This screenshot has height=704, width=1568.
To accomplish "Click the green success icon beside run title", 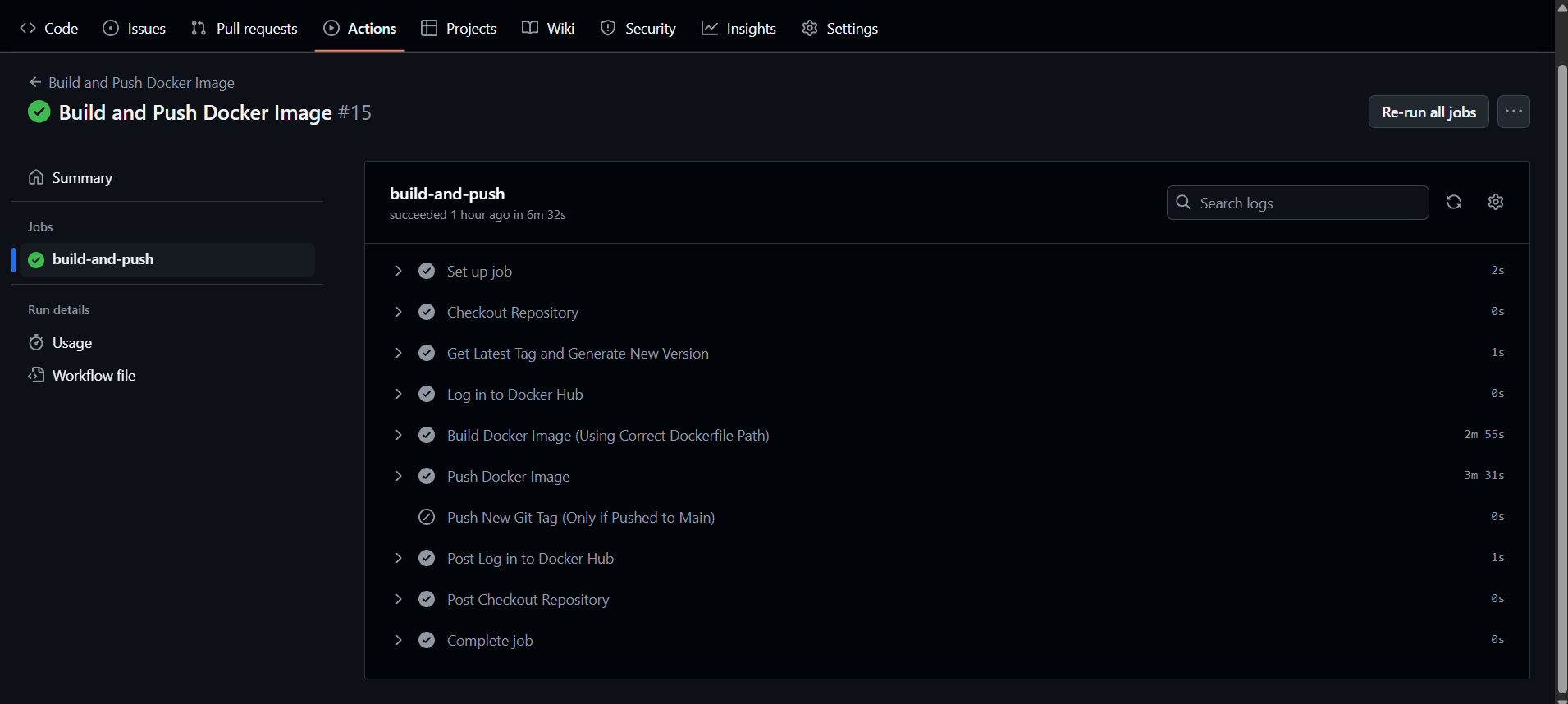I will pos(39,112).
